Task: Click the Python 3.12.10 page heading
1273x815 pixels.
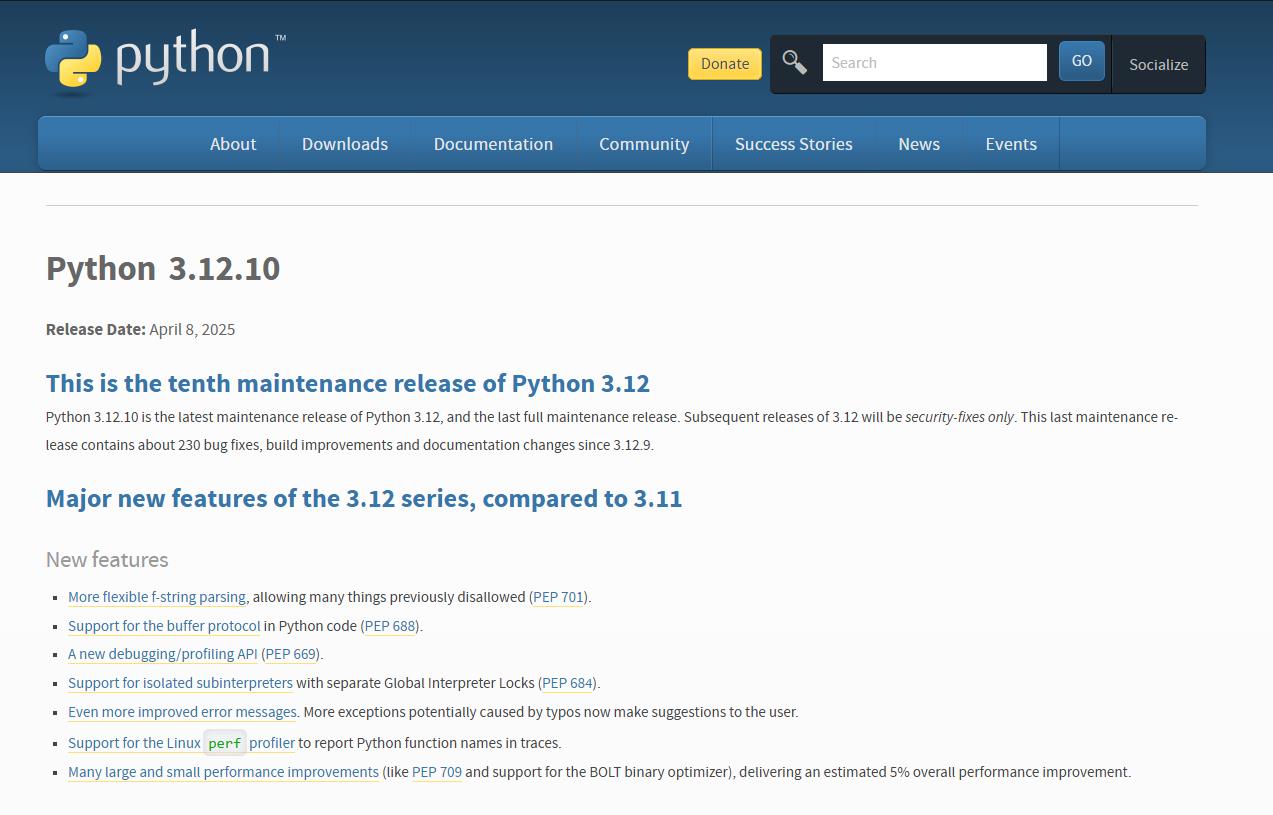Action: click(163, 268)
